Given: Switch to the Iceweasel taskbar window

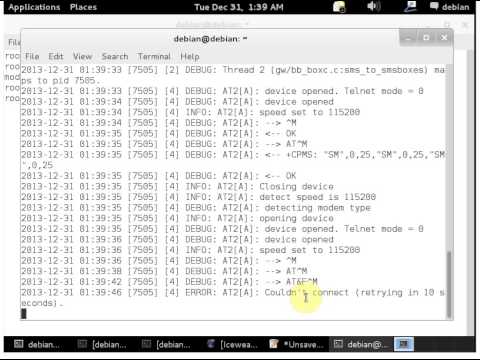Looking at the screenshot, I should [232, 344].
